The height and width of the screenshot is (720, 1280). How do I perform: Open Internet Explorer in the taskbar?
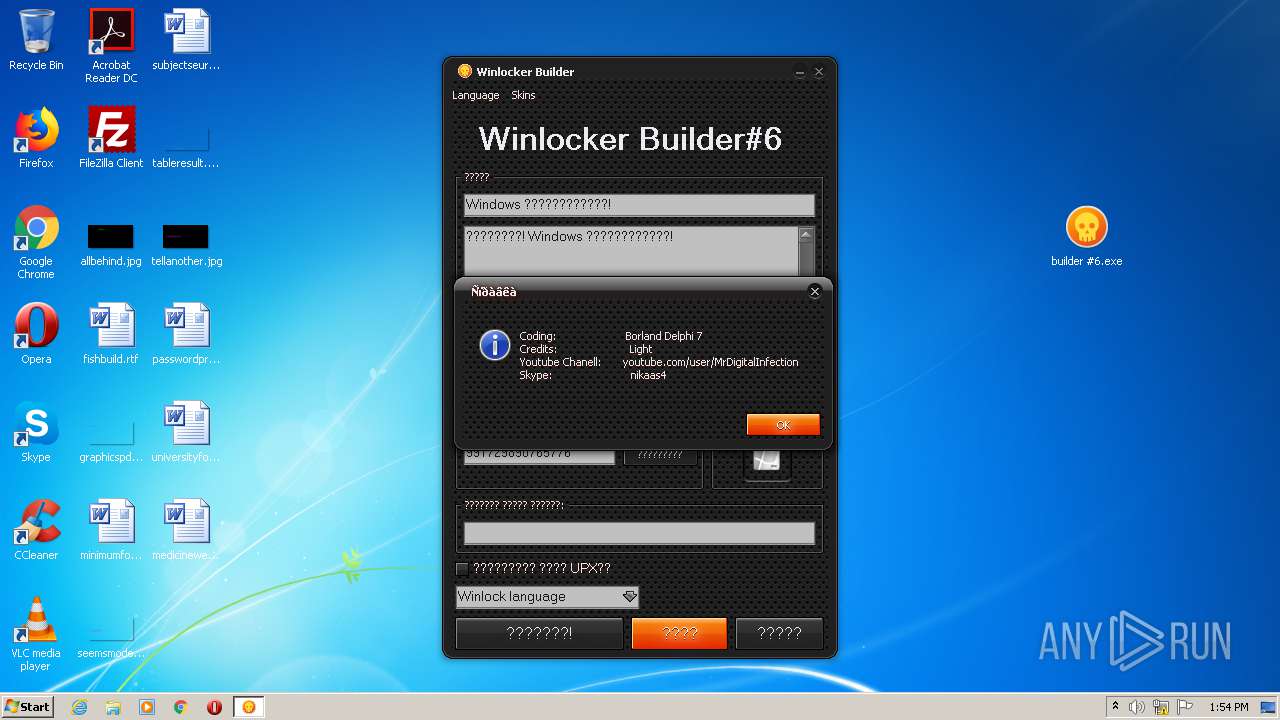click(79, 707)
